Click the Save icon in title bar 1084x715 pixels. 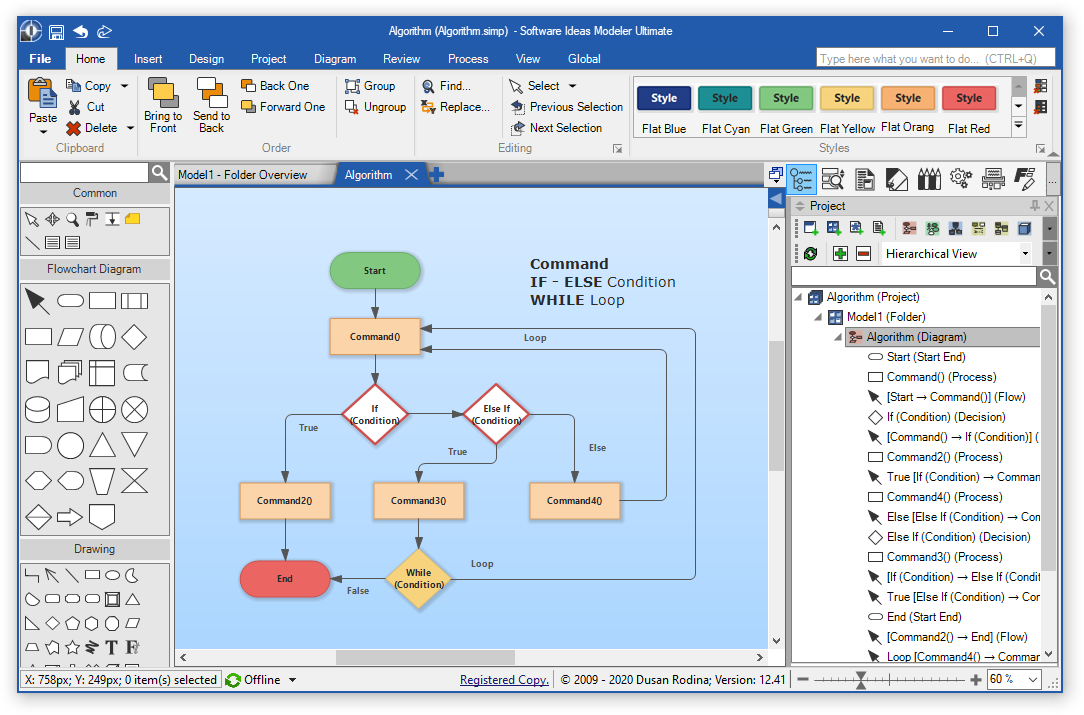[x=57, y=32]
